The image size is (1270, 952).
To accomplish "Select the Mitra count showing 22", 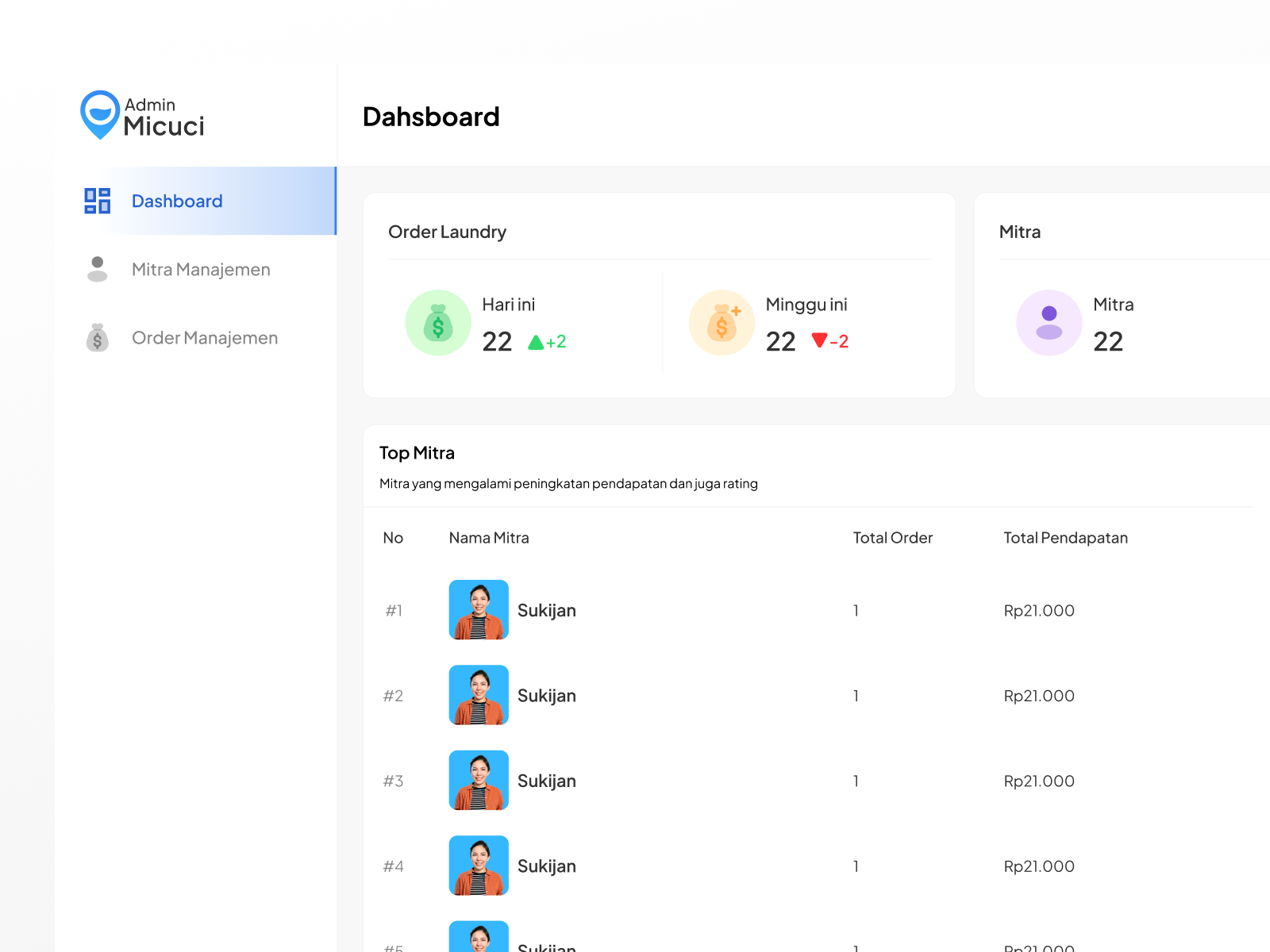I will [x=1108, y=341].
